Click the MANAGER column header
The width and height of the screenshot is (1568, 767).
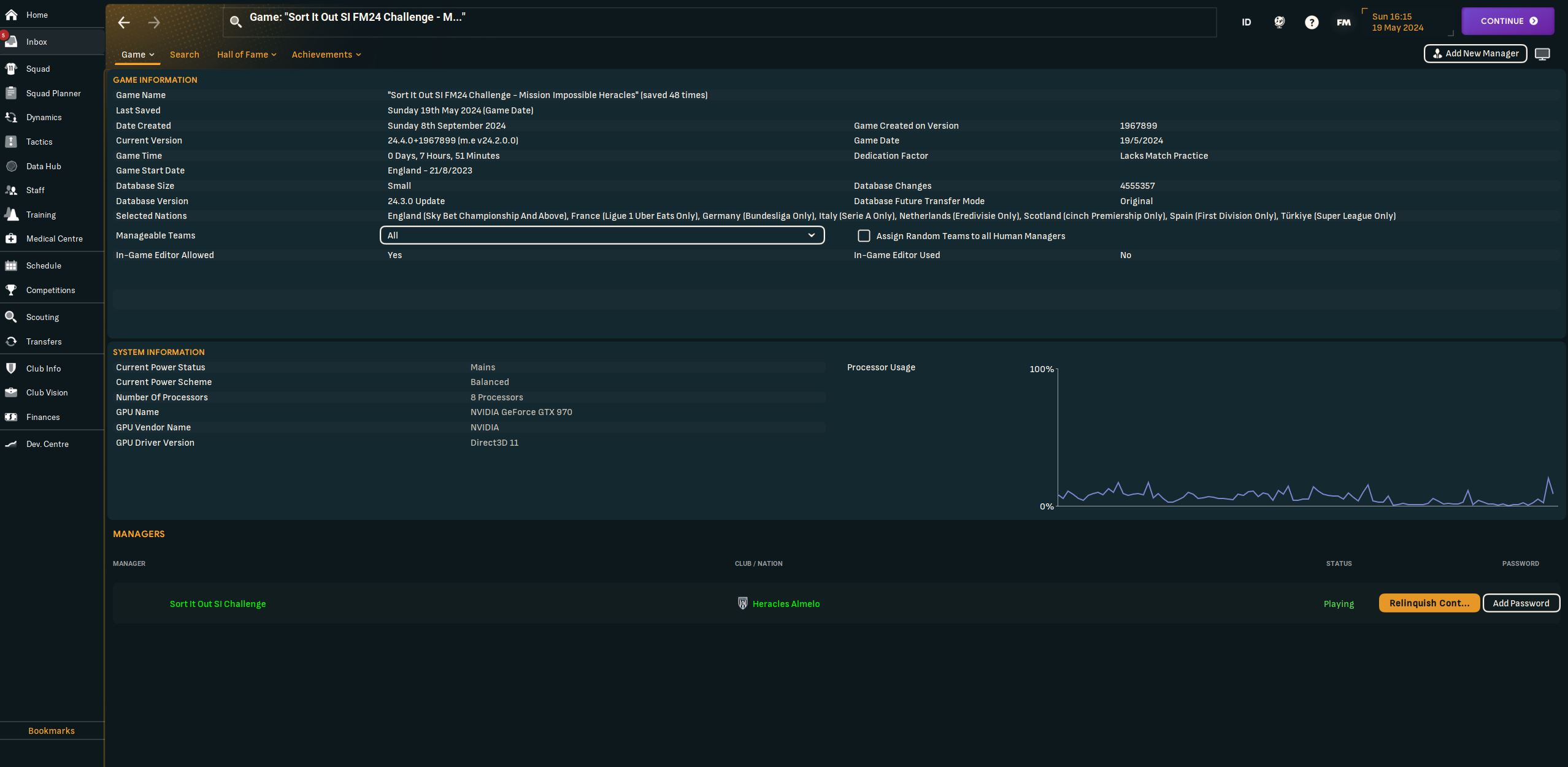pos(129,563)
